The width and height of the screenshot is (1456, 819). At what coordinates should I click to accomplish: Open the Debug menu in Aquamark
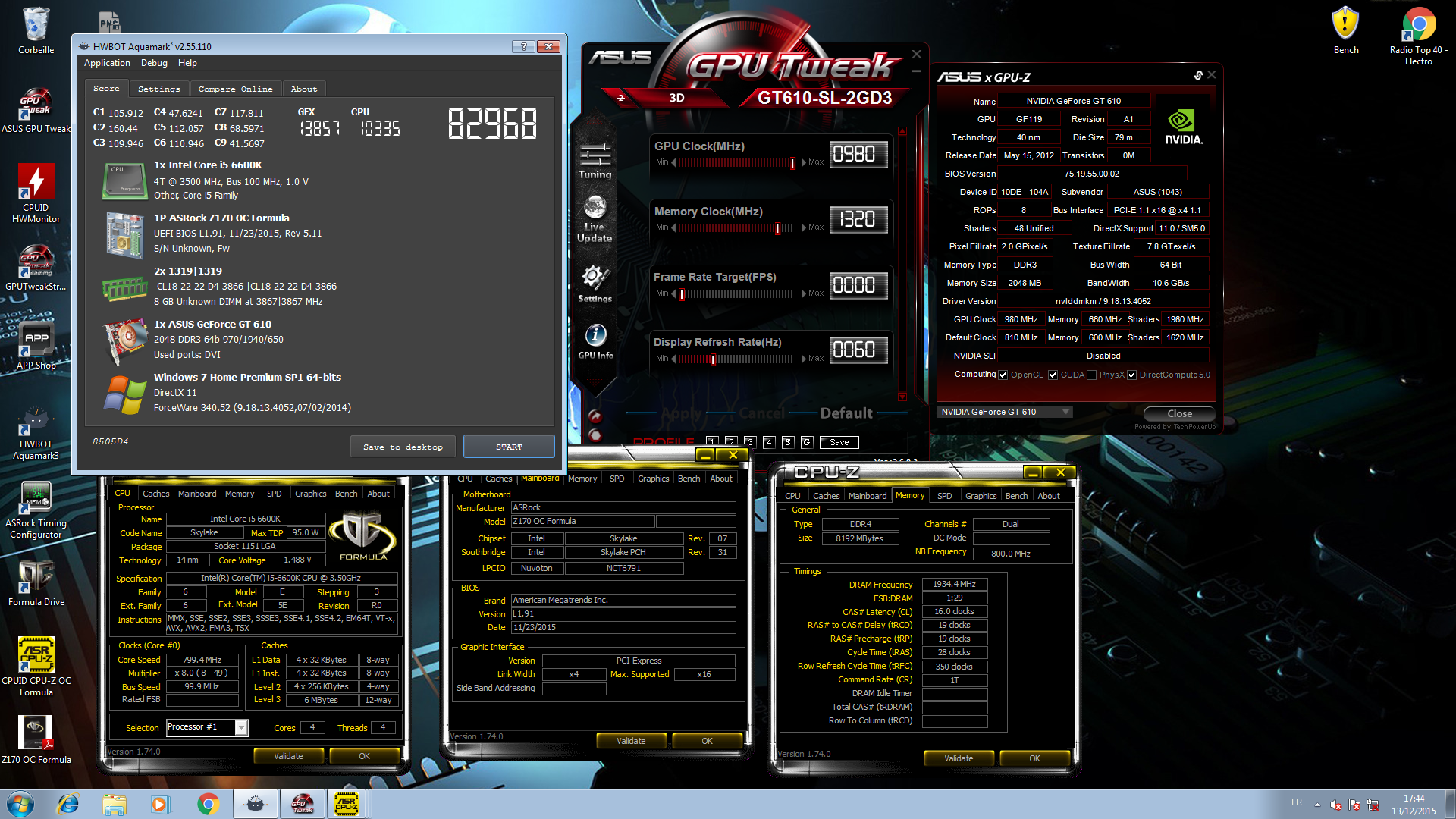tap(154, 63)
